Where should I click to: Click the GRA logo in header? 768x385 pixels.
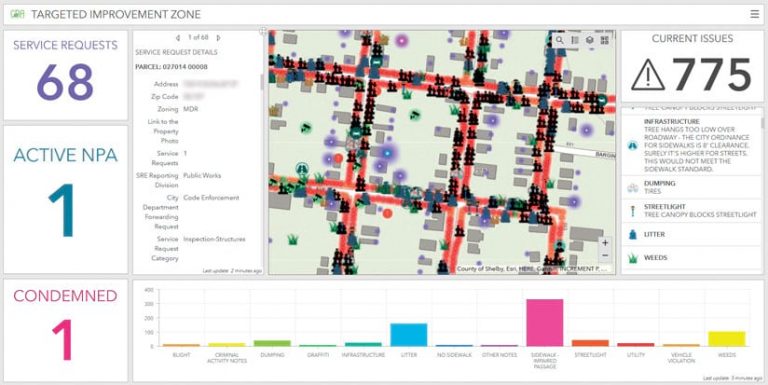pyautogui.click(x=17, y=15)
